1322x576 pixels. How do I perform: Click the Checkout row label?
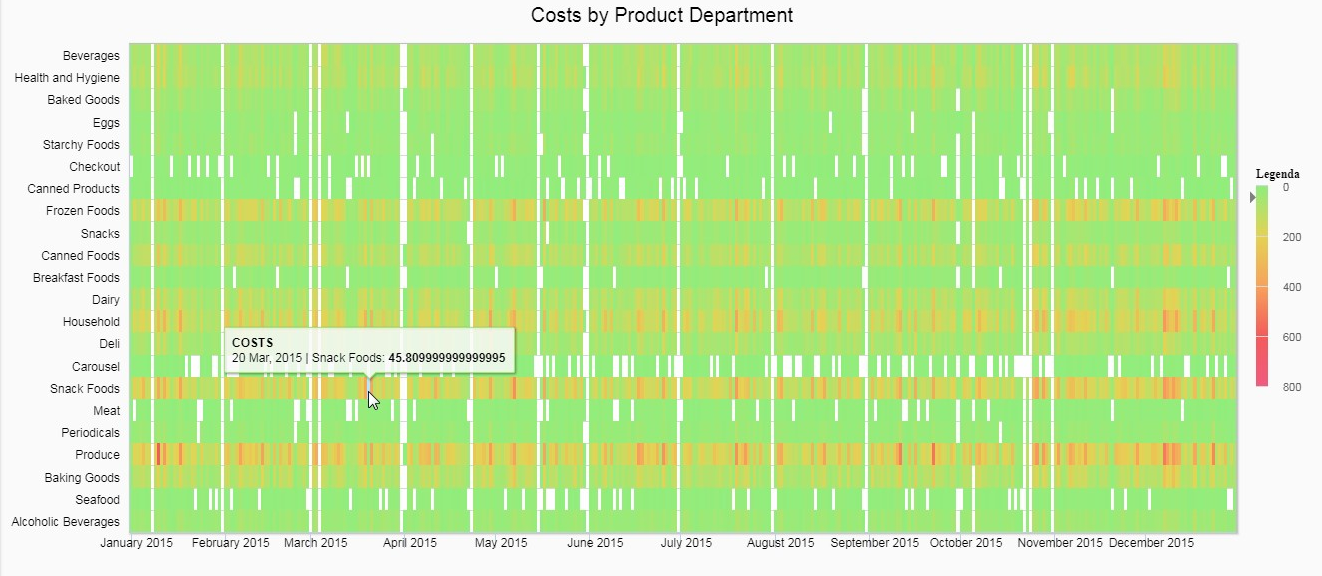coord(95,167)
